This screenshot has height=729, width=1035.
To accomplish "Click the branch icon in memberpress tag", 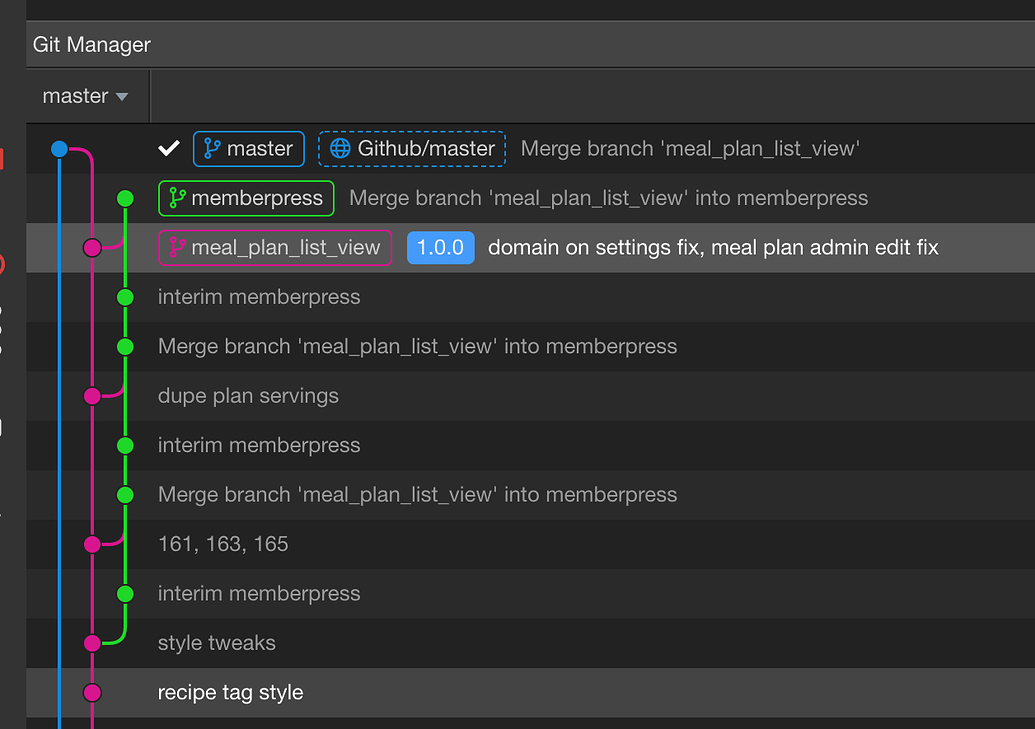I will click(177, 198).
